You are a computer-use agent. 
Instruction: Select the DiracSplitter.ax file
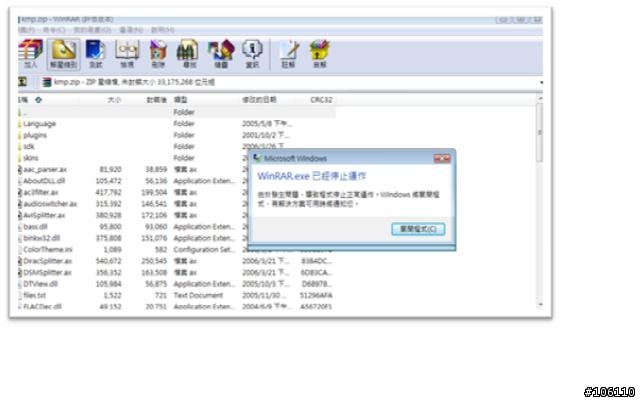tap(47, 261)
